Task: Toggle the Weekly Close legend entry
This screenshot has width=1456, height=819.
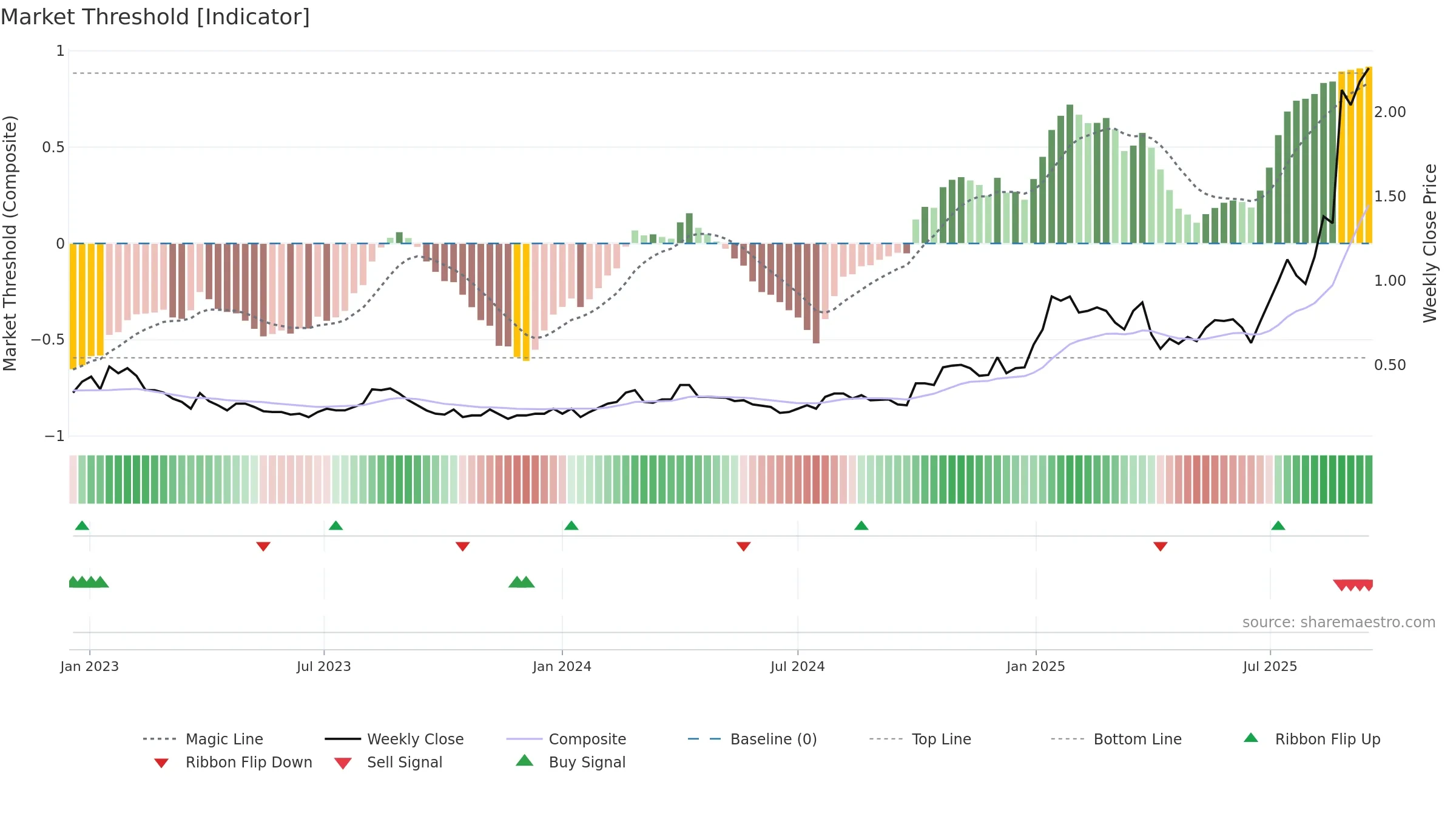Action: tap(394, 739)
